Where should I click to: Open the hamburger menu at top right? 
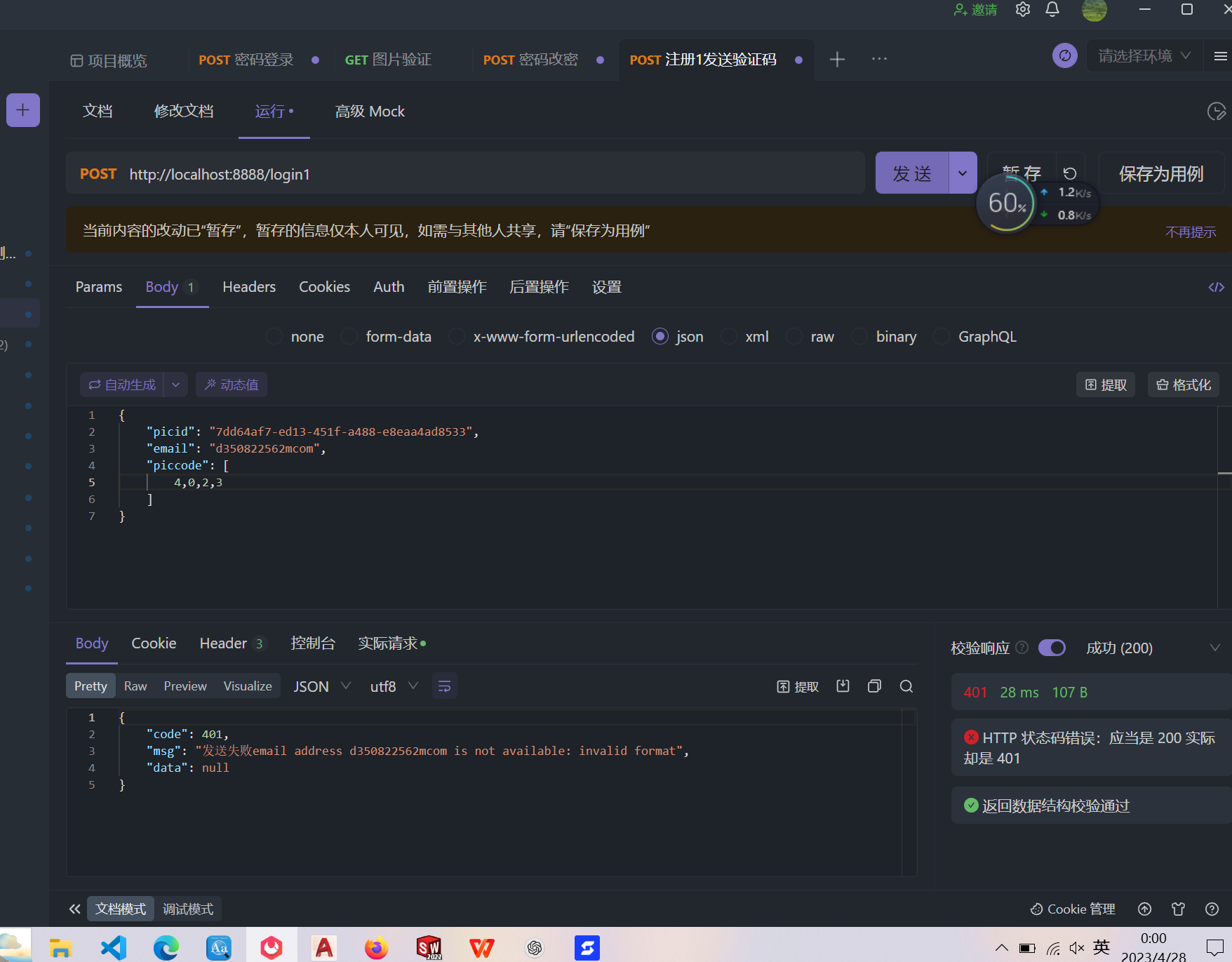tap(1221, 55)
